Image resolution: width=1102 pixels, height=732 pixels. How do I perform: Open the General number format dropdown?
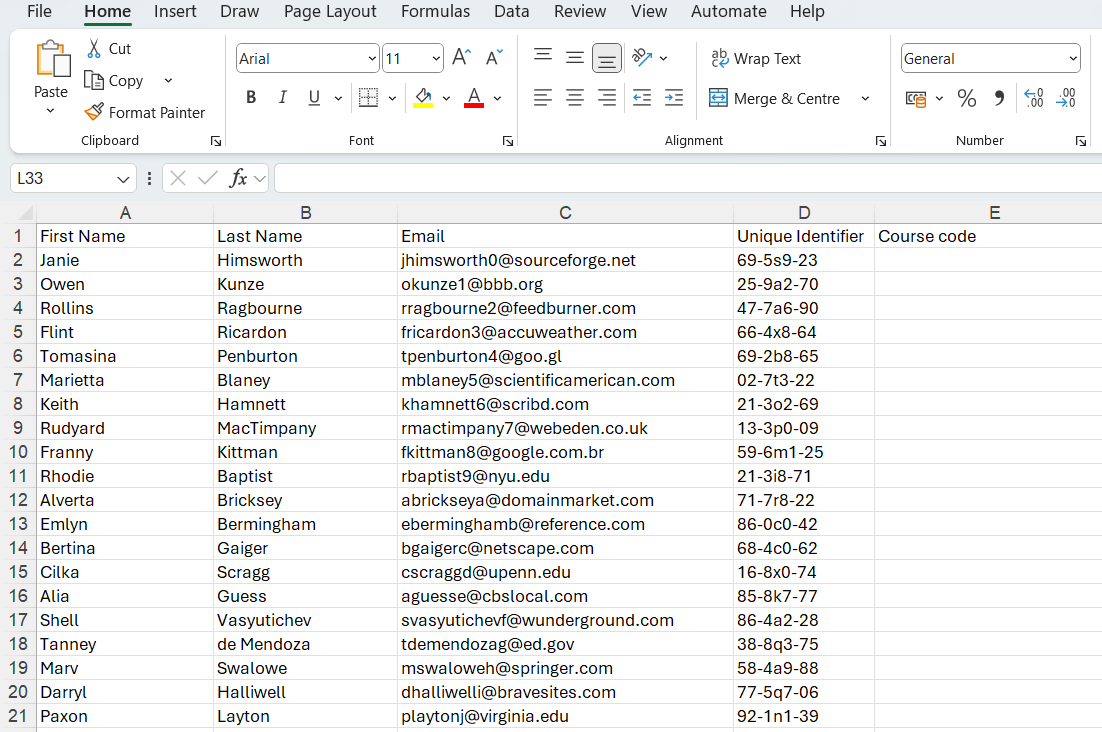(1072, 59)
